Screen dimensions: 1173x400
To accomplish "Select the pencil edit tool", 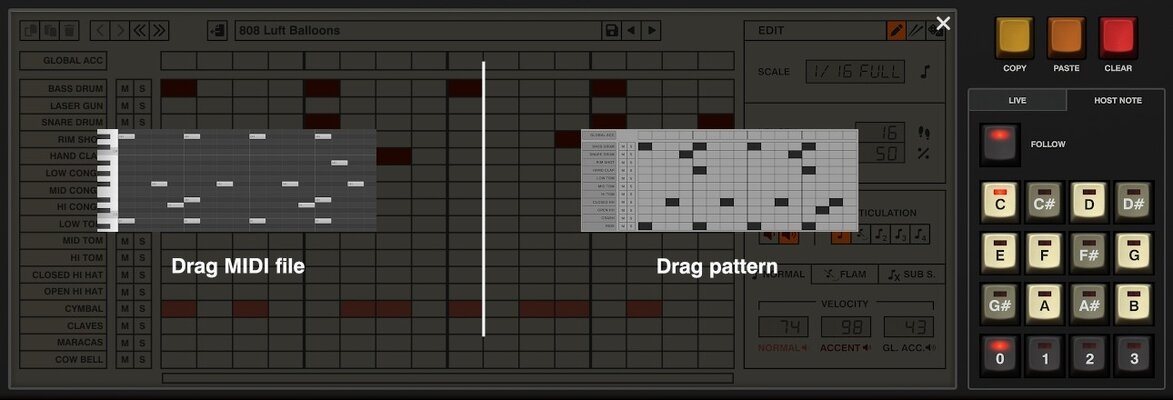I will (x=895, y=31).
